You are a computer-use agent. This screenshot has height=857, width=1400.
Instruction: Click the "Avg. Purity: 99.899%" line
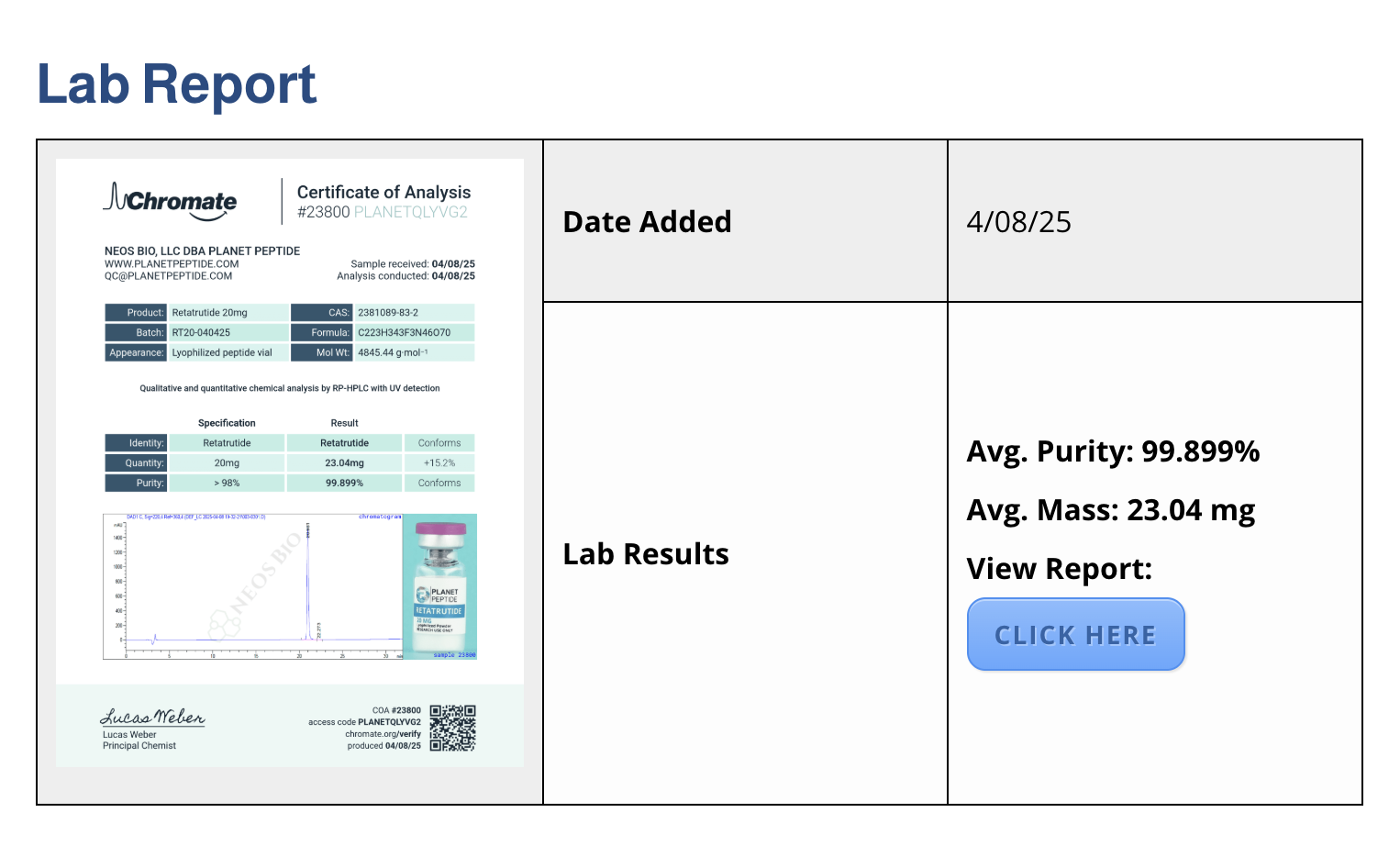click(x=1113, y=451)
